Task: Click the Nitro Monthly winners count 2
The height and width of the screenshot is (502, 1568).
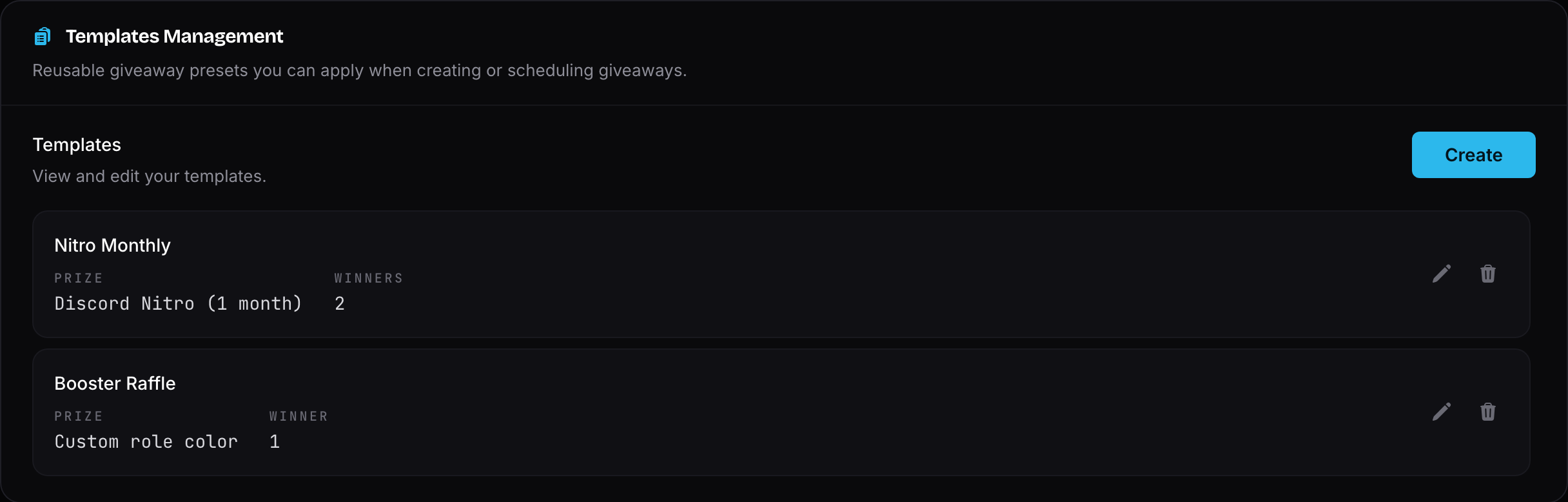Action: coord(340,303)
